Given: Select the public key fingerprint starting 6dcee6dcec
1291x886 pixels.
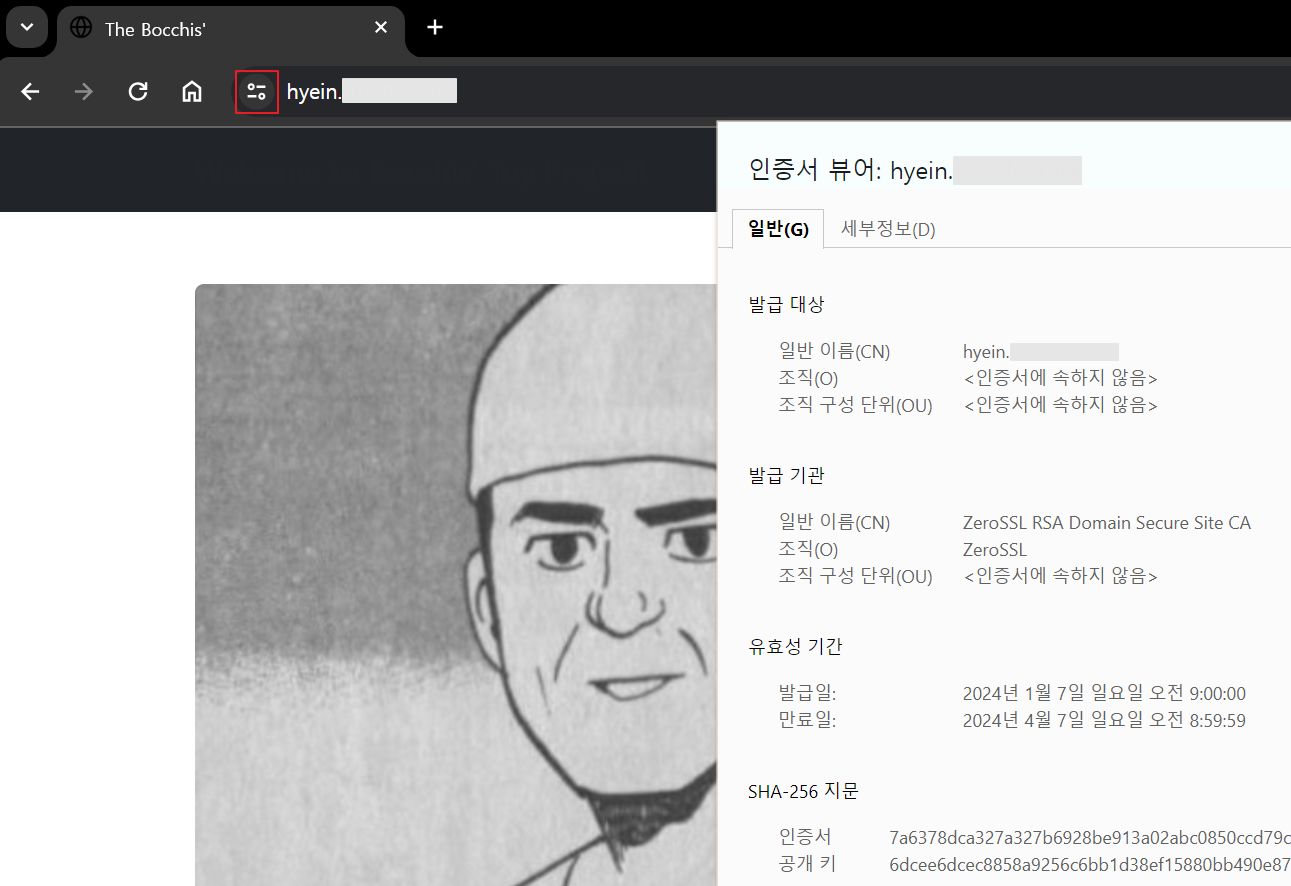Looking at the screenshot, I should (1090, 864).
